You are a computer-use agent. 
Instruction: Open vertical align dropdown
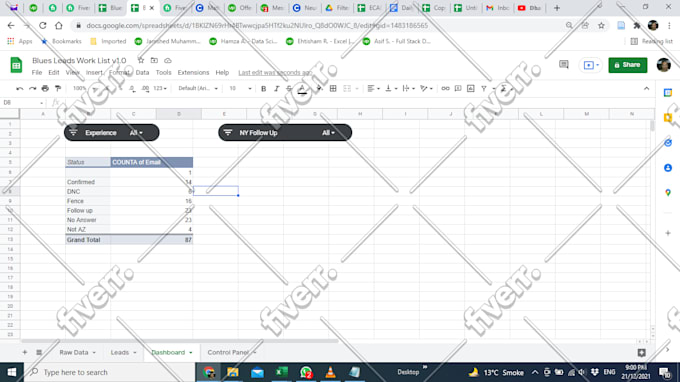point(391,88)
